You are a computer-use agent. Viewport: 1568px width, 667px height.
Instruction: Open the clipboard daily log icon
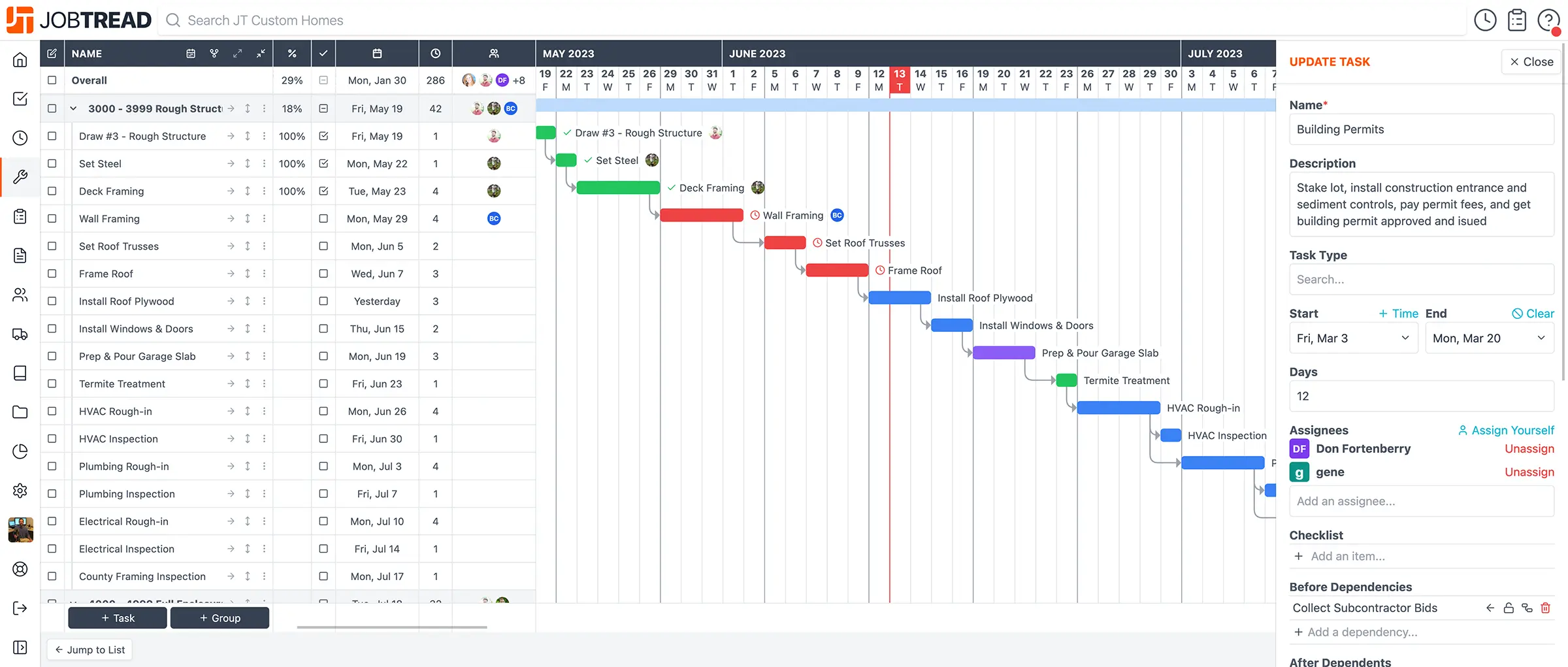[1516, 20]
